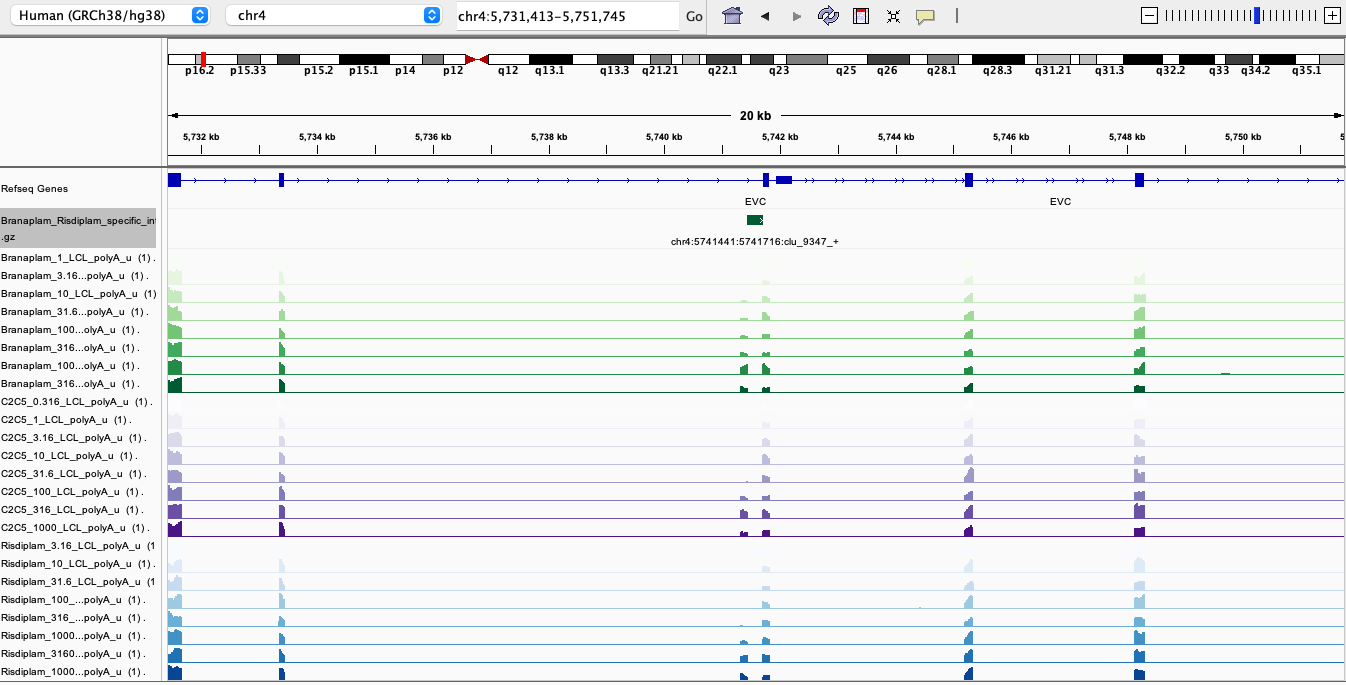The height and width of the screenshot is (685, 1346).
Task: Toggle the yellow popup behavior speech bubble
Action: (x=925, y=16)
